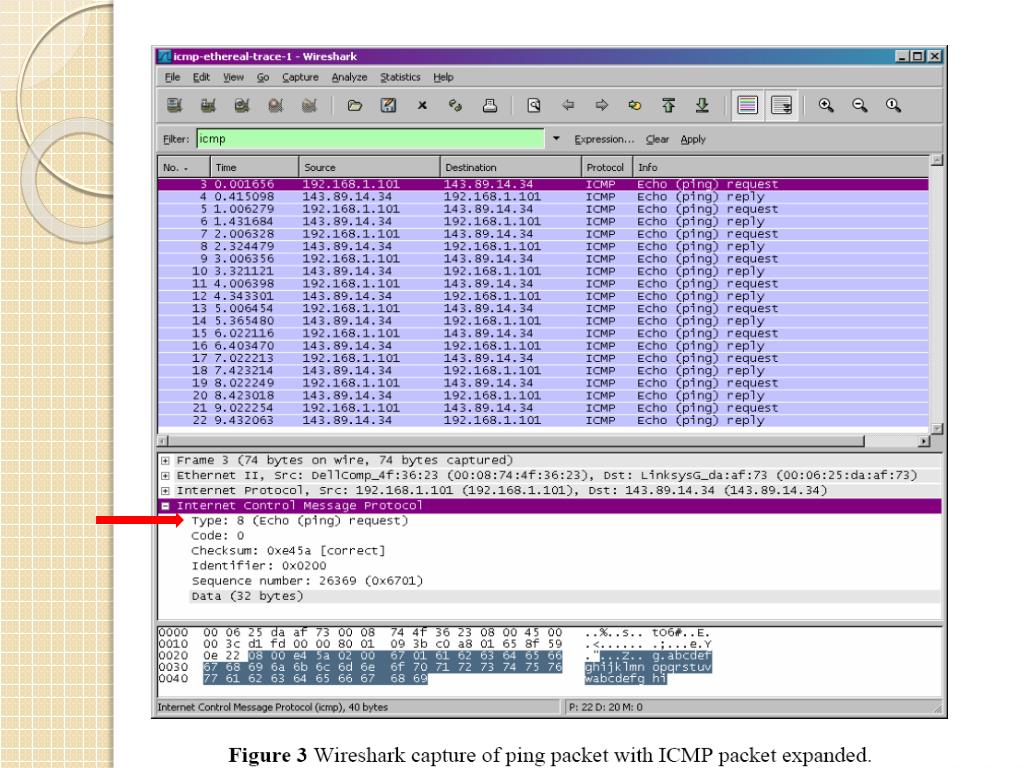Viewport: 1024px width, 768px height.
Task: Select packet 4 Echo reply row
Action: coord(543,197)
